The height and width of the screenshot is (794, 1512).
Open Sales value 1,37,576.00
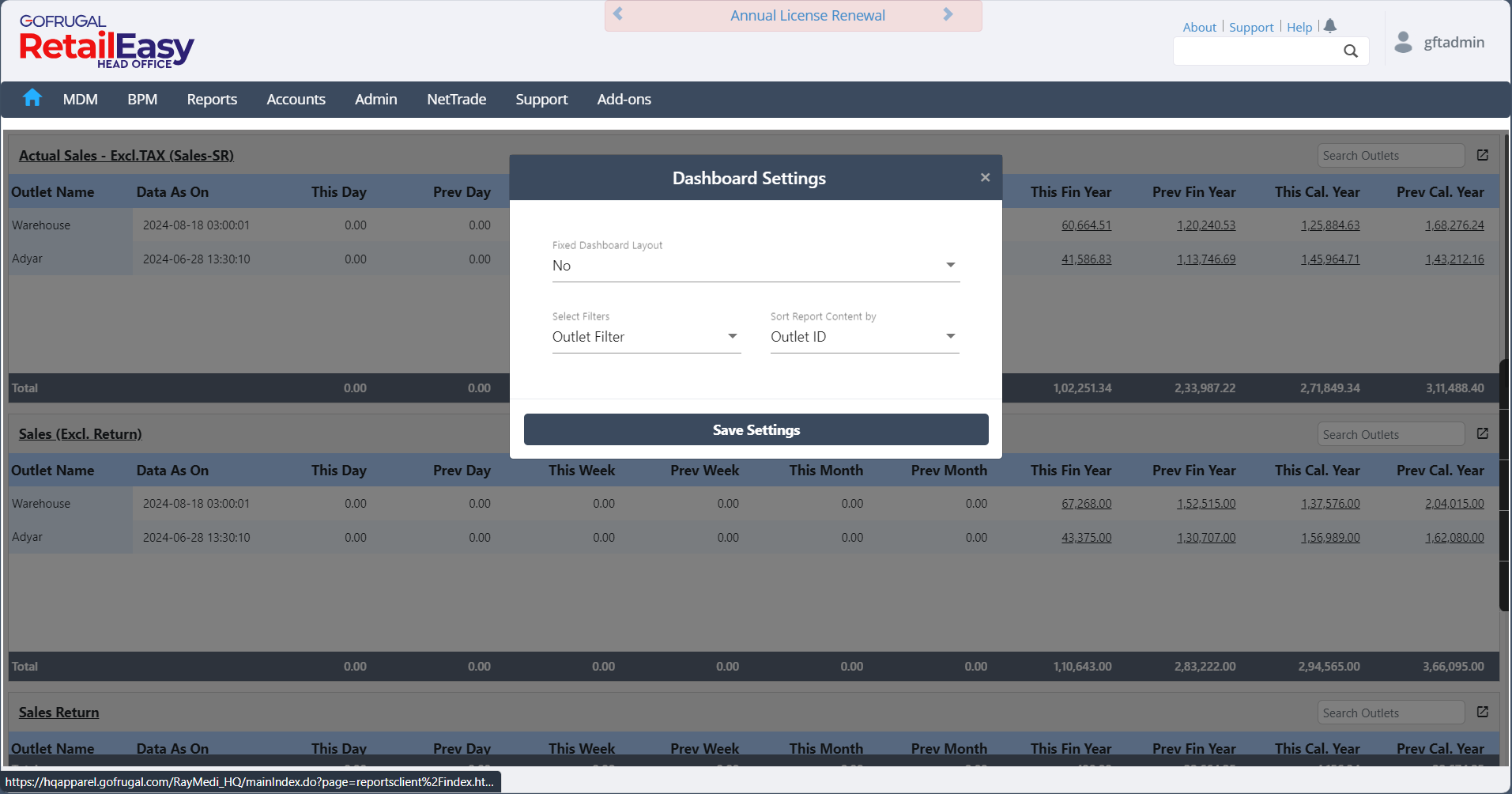click(1330, 504)
